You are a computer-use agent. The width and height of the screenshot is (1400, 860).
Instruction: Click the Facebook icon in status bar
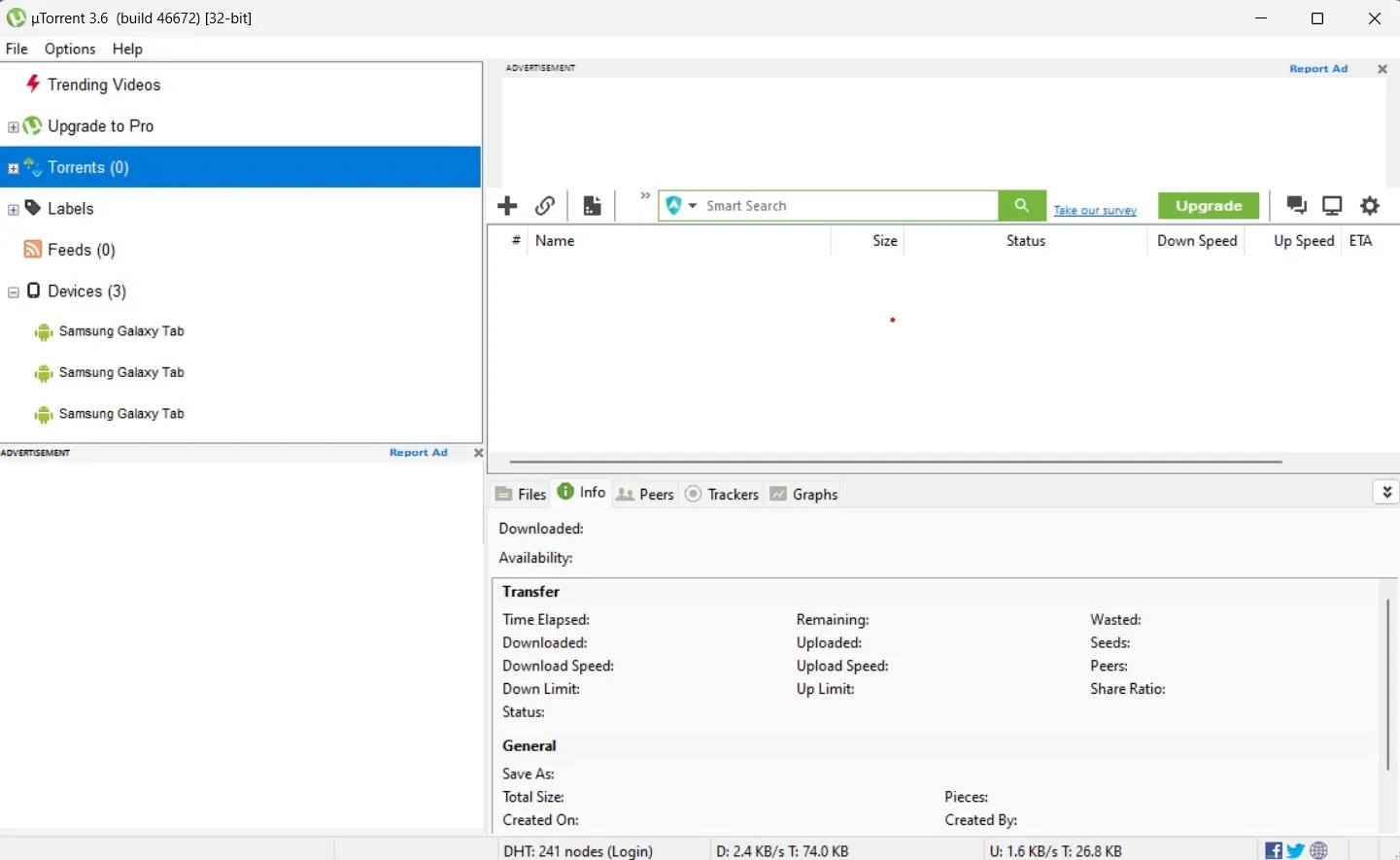point(1274,851)
